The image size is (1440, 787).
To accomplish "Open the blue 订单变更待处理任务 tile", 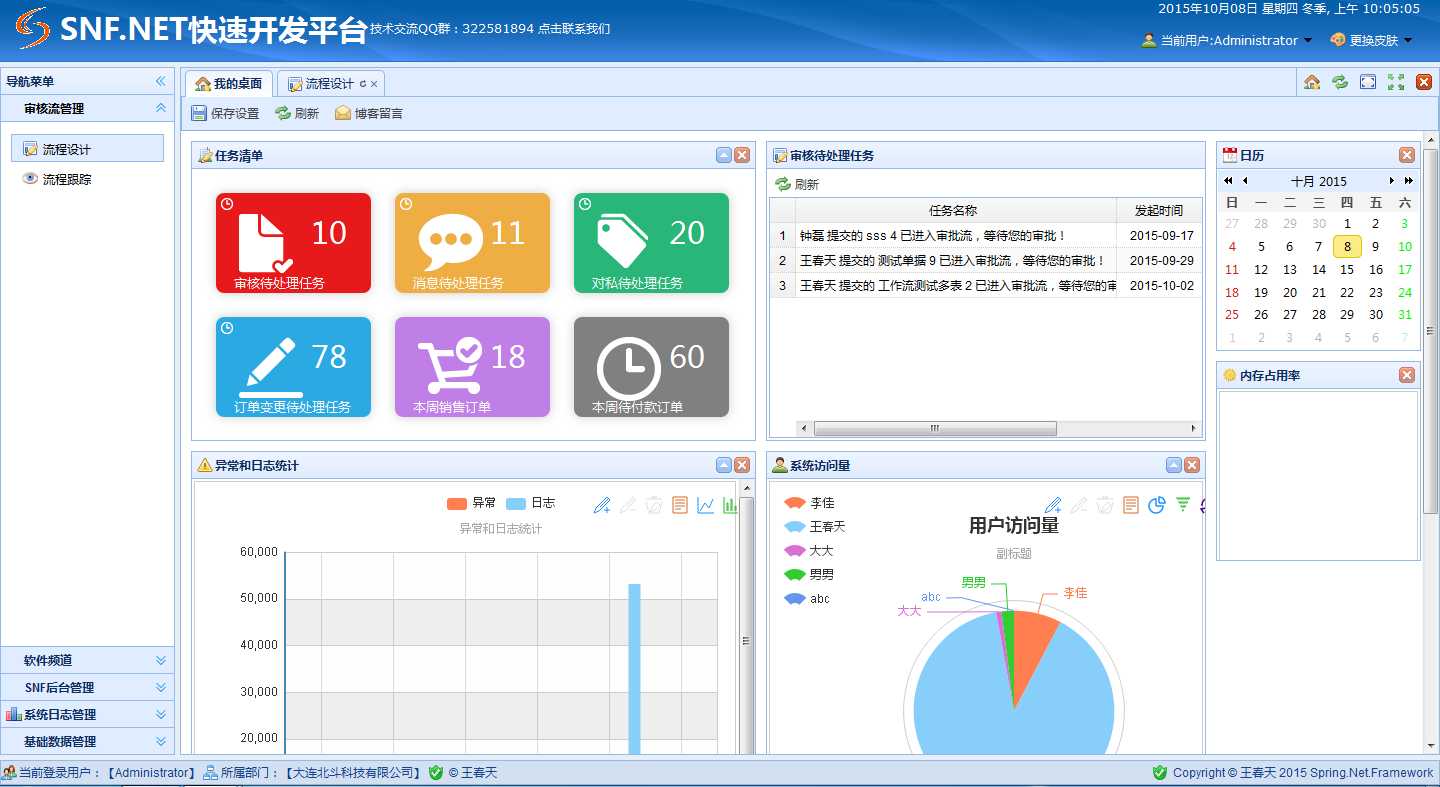I will click(x=293, y=367).
